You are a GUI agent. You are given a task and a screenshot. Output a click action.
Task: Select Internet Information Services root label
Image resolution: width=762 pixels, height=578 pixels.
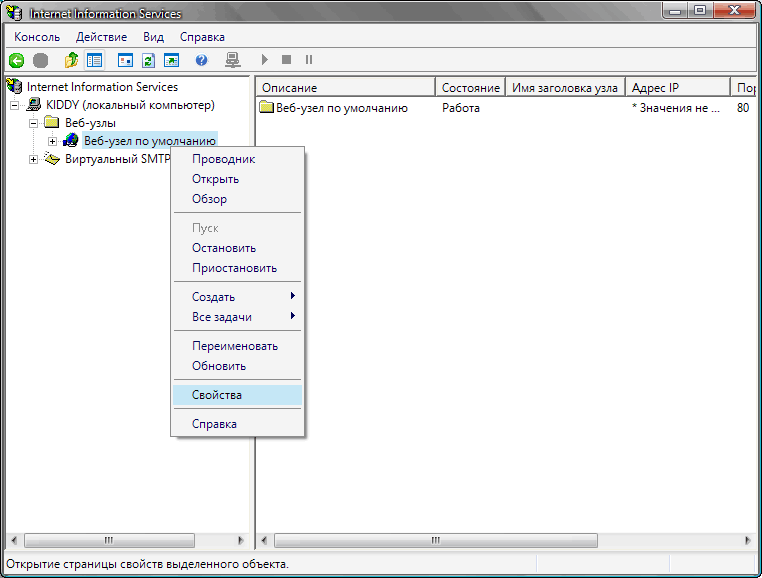point(103,87)
